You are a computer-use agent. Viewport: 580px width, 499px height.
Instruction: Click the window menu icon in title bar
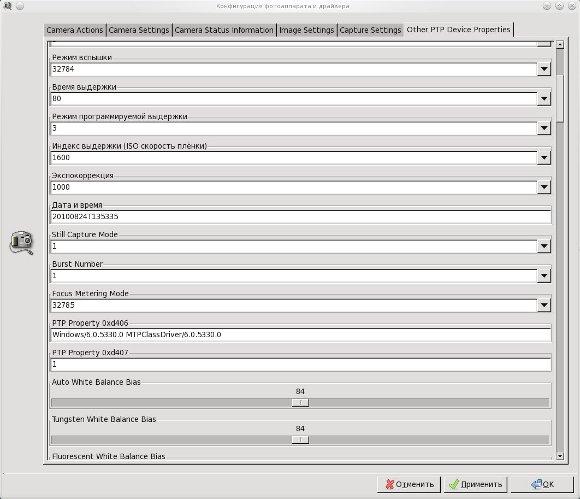point(7,6)
